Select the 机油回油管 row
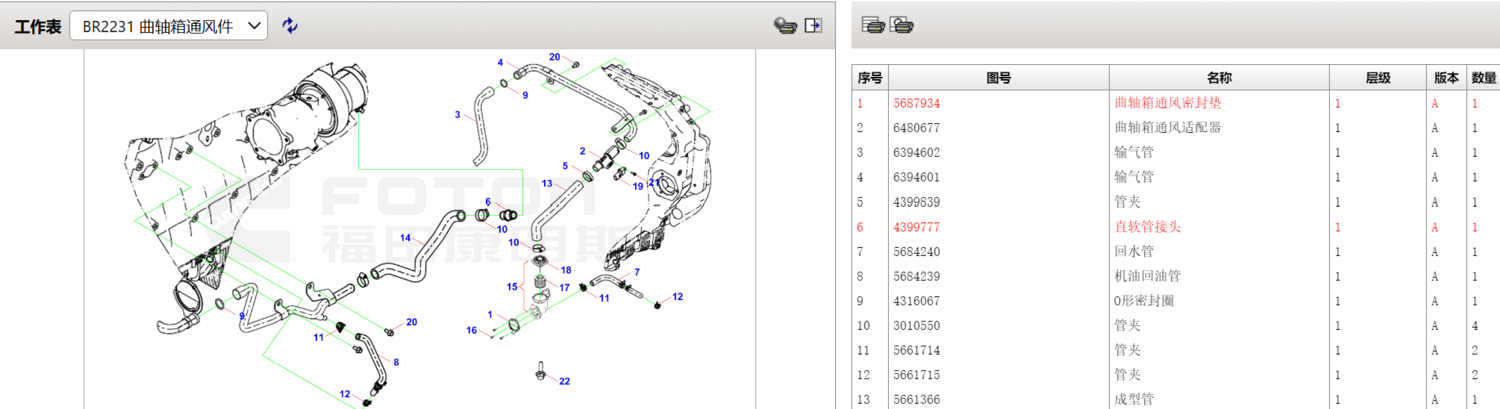1500x409 pixels. 1147,276
